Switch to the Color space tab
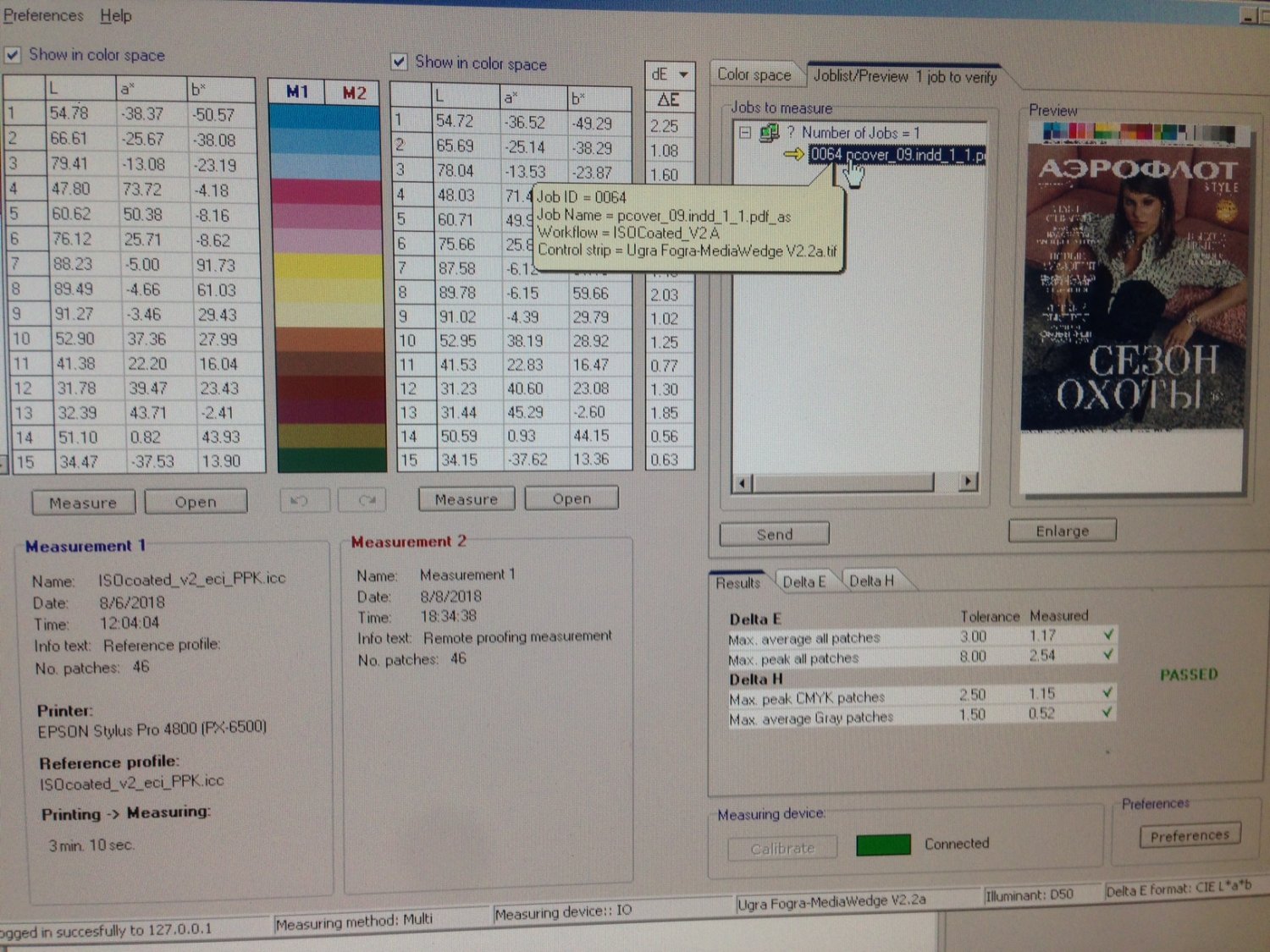The width and height of the screenshot is (1270, 952). click(x=754, y=74)
